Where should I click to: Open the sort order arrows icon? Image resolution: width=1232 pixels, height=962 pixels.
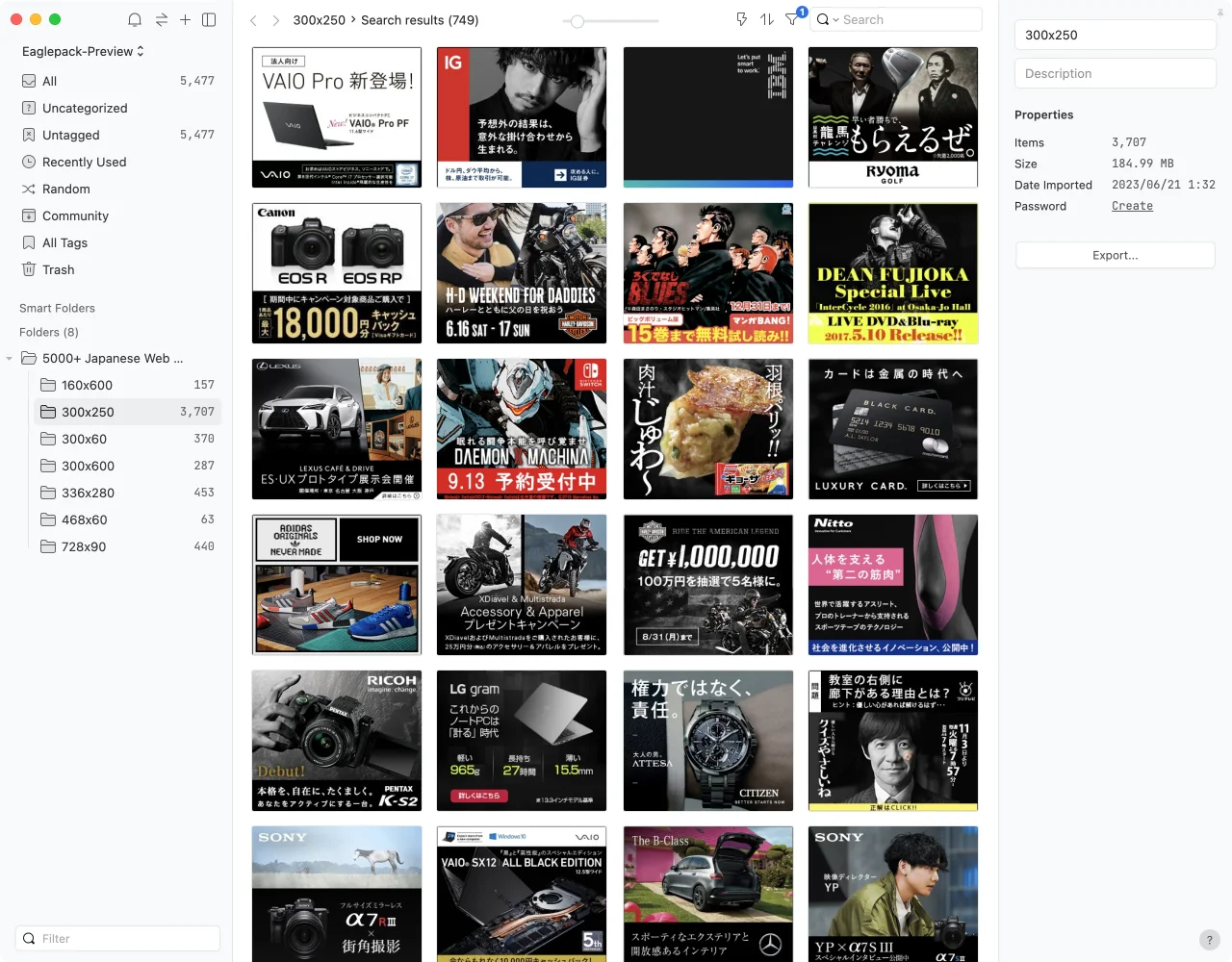click(x=767, y=19)
